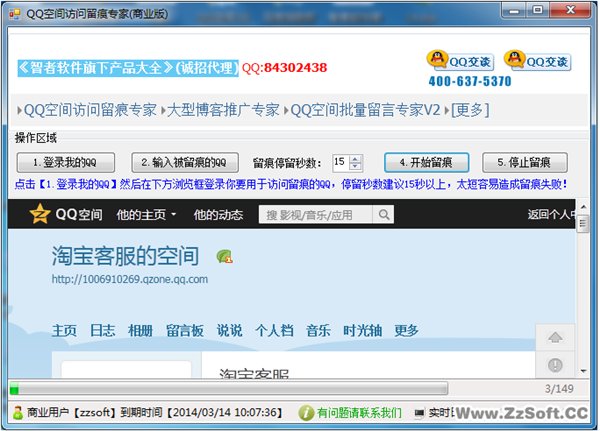Expand the 他的主页 dropdown menu
The image size is (600, 431).
click(x=146, y=215)
